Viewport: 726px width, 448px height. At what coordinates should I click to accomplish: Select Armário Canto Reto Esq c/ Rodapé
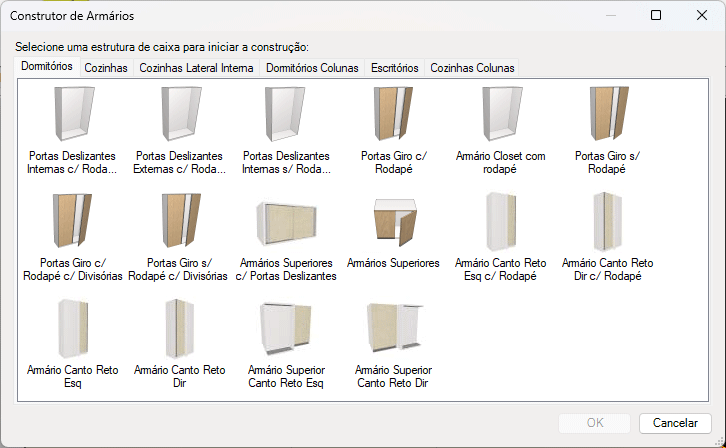tap(500, 223)
